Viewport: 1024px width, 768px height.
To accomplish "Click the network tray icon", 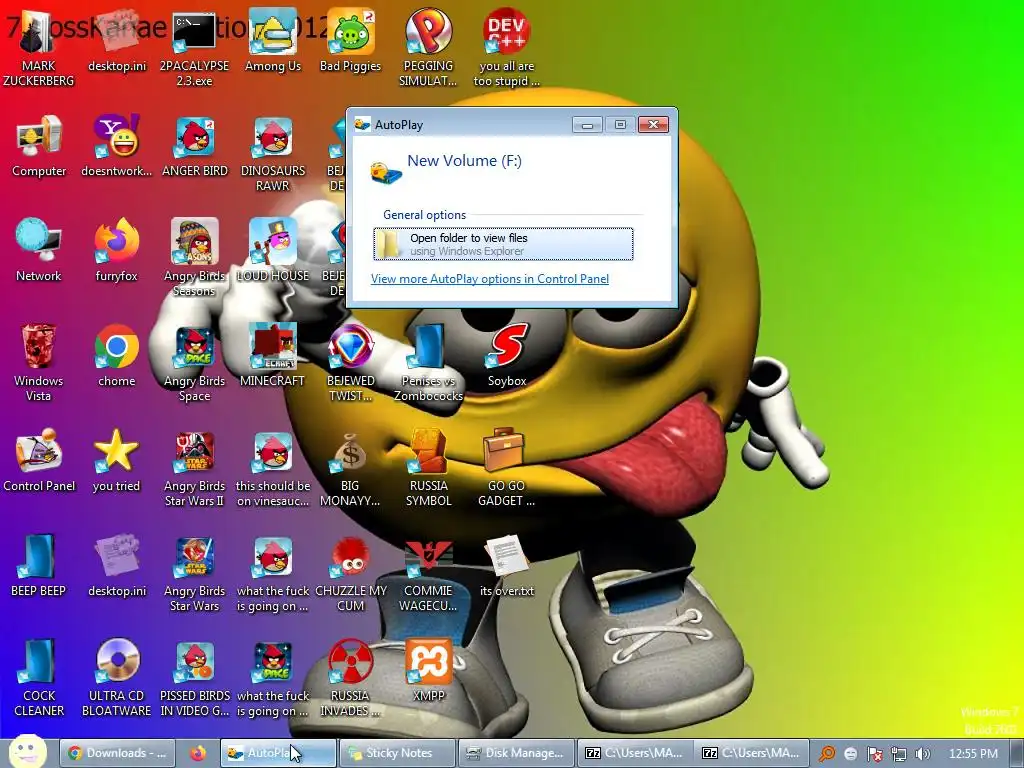I will (899, 754).
